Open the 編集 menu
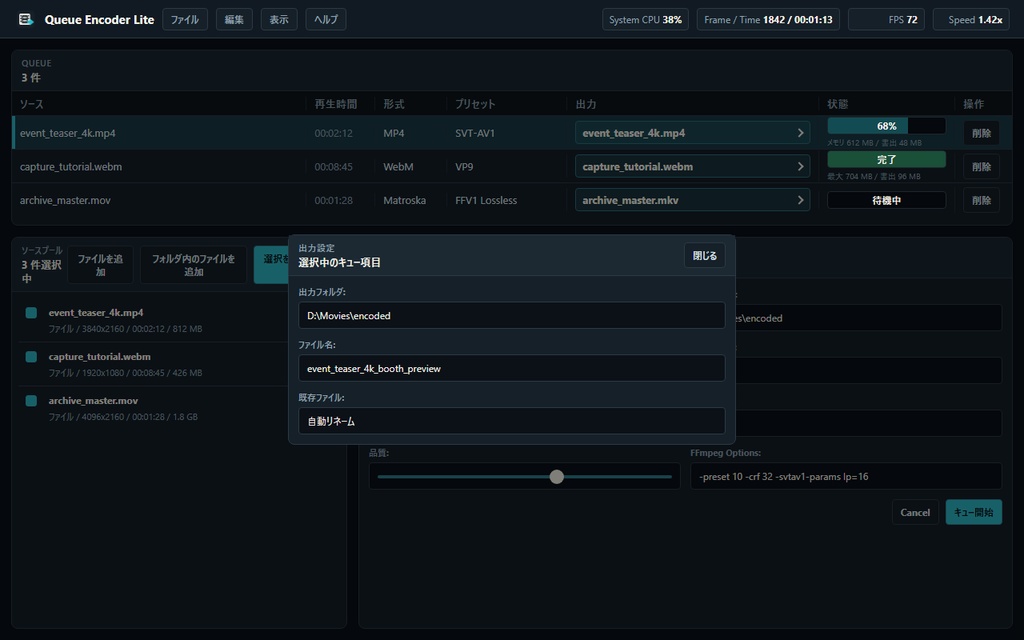The height and width of the screenshot is (640, 1024). coord(234,20)
